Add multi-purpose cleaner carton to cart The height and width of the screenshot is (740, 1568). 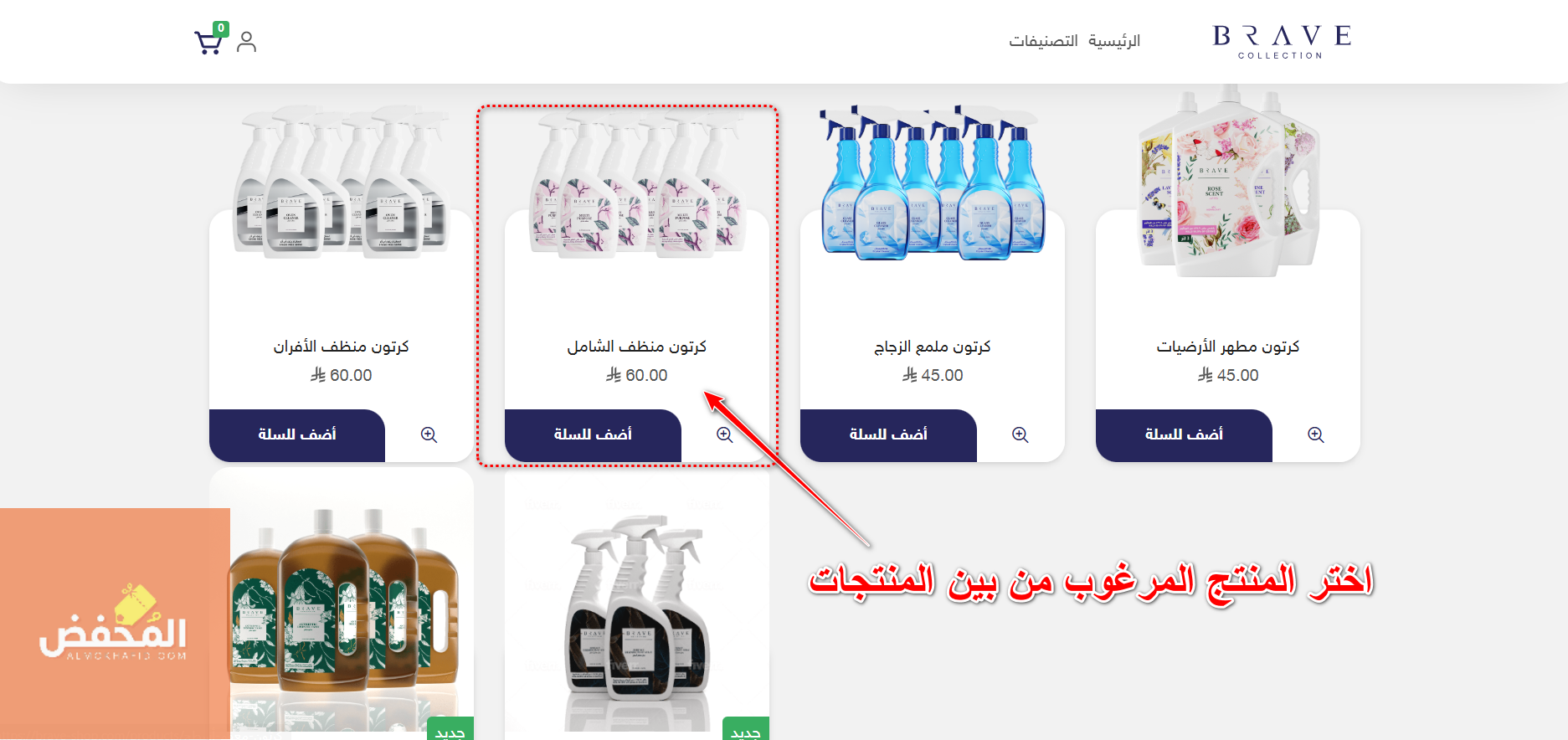click(x=593, y=435)
